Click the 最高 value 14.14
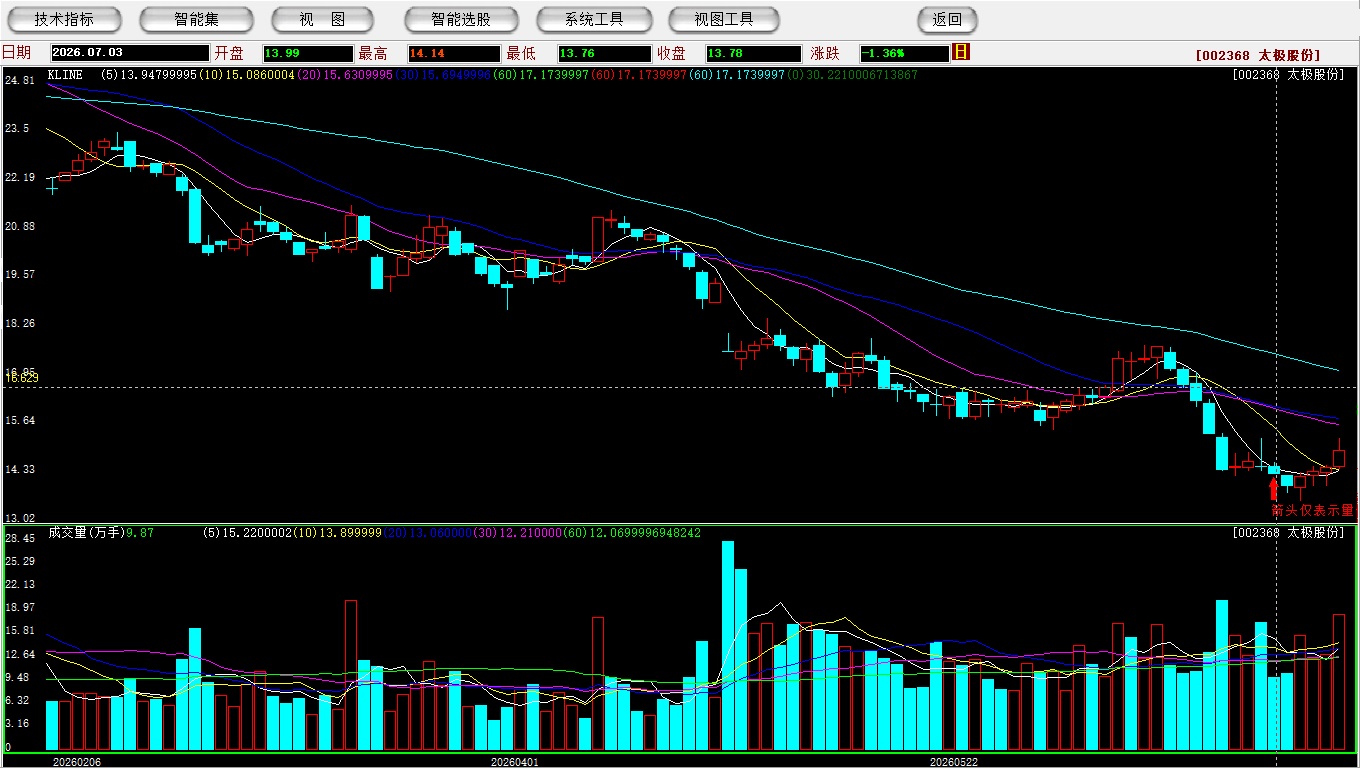 coord(453,53)
